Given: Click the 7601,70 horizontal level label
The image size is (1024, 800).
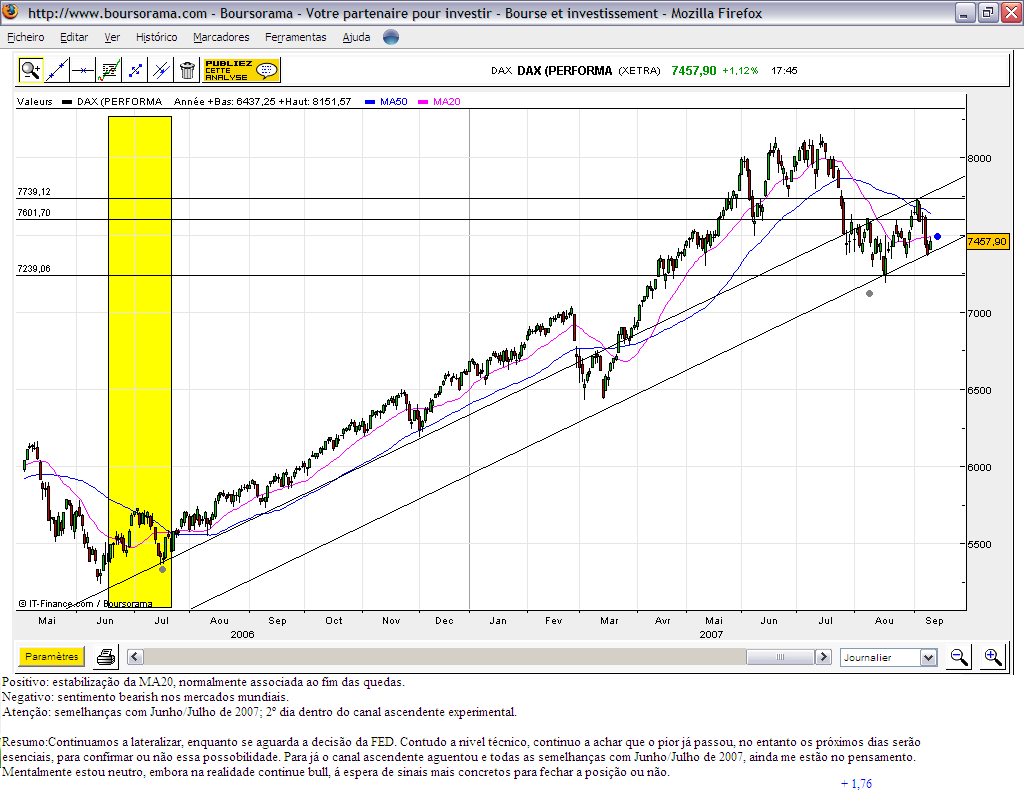Looking at the screenshot, I should 34,212.
